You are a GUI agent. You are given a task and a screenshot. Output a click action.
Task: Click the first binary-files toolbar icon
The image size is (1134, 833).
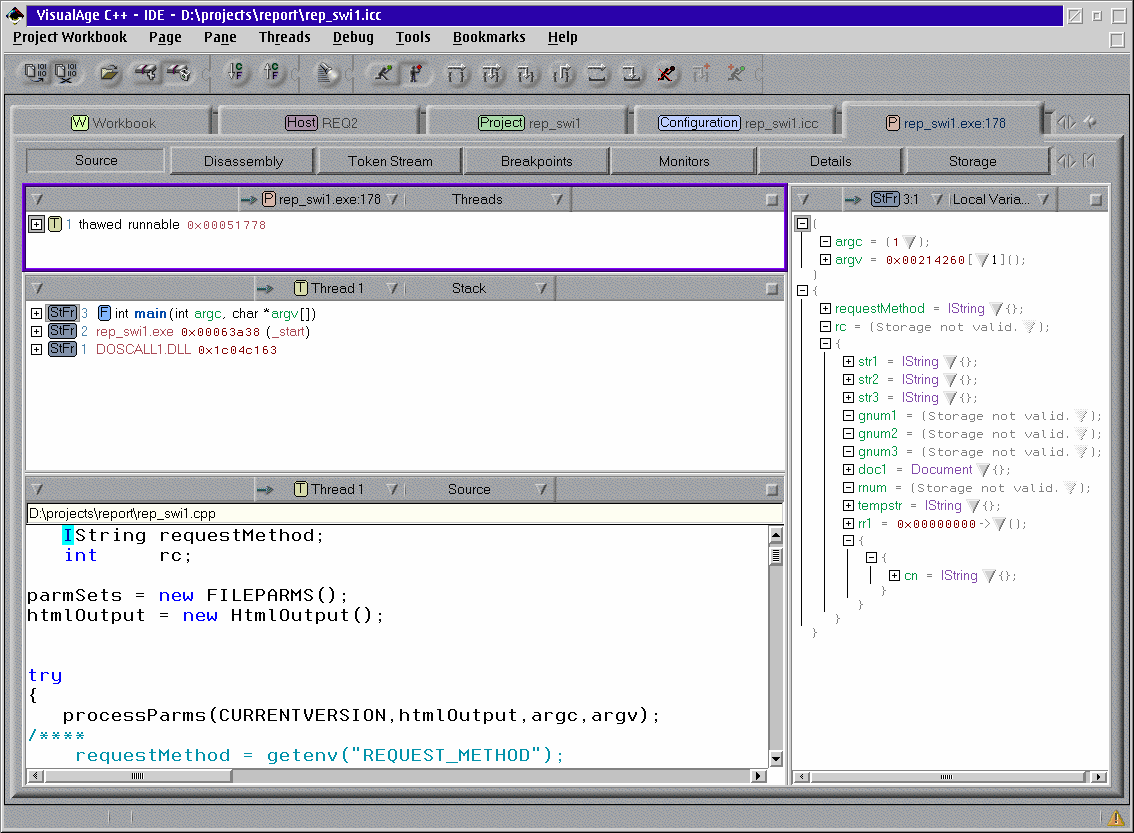point(35,72)
